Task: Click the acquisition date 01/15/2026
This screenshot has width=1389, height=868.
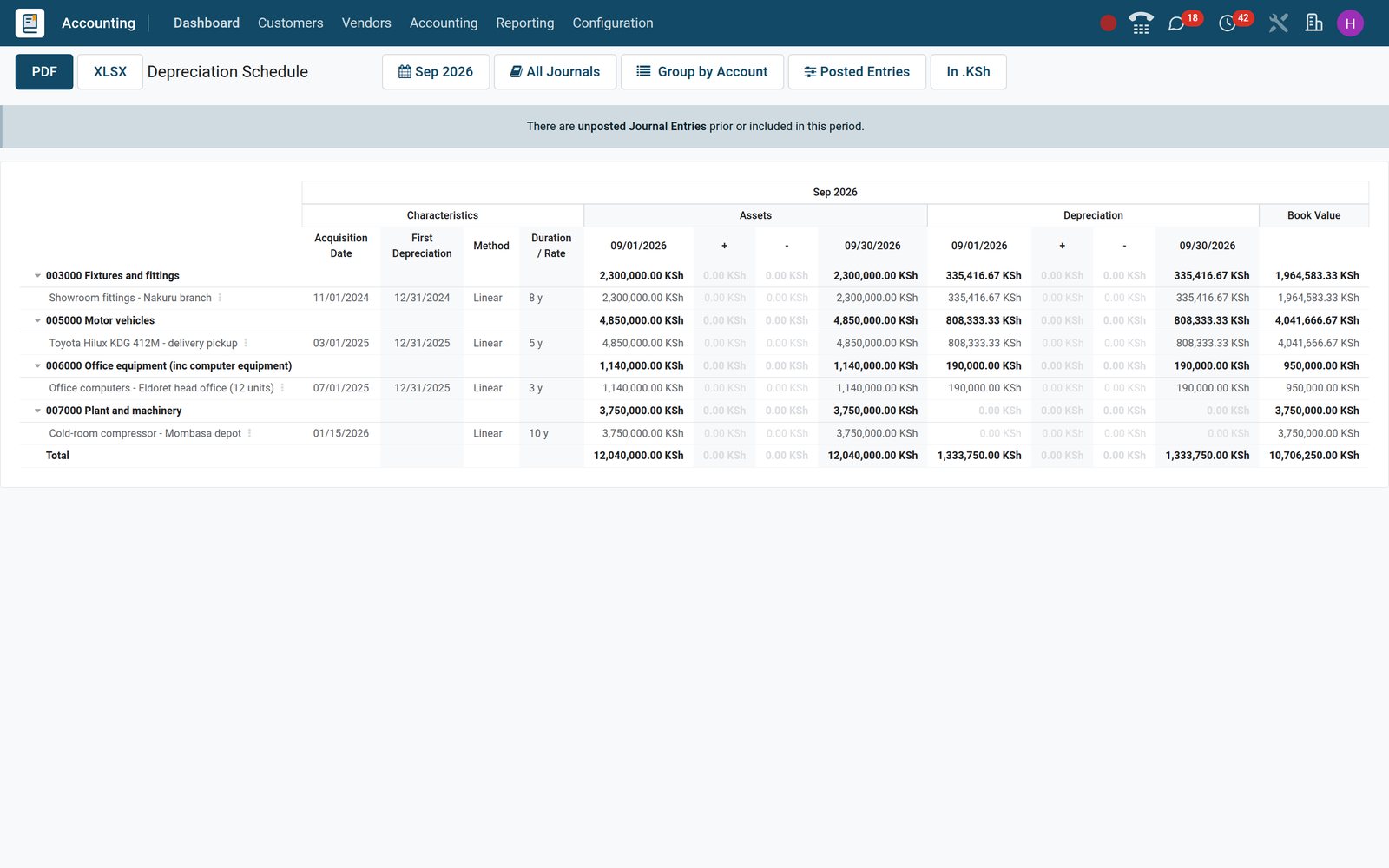Action: [341, 433]
